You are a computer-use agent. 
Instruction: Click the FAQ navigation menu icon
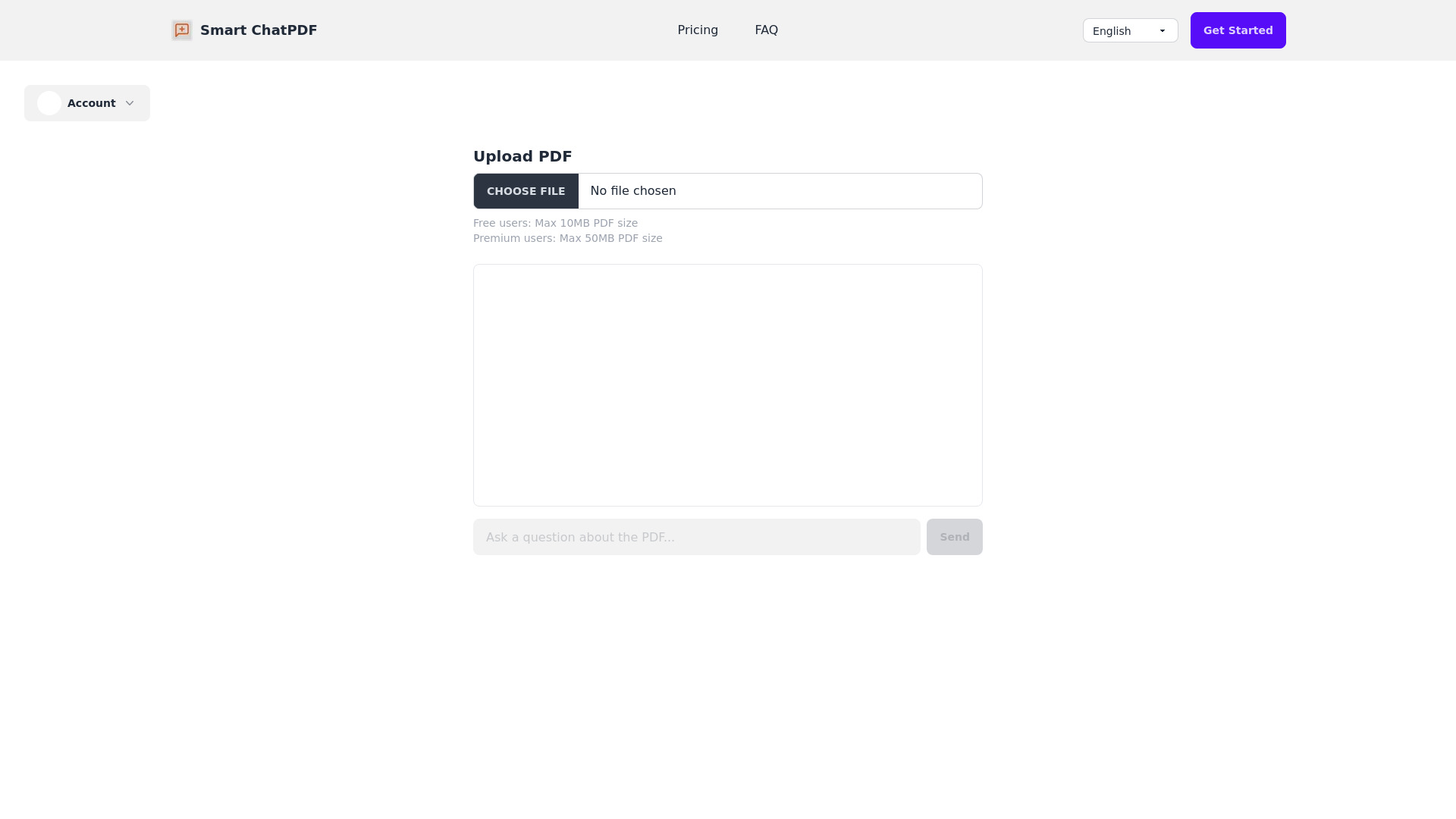[x=766, y=30]
